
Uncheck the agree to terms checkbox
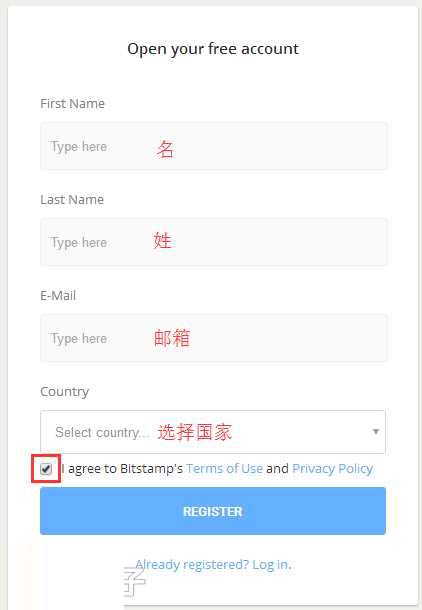click(46, 469)
